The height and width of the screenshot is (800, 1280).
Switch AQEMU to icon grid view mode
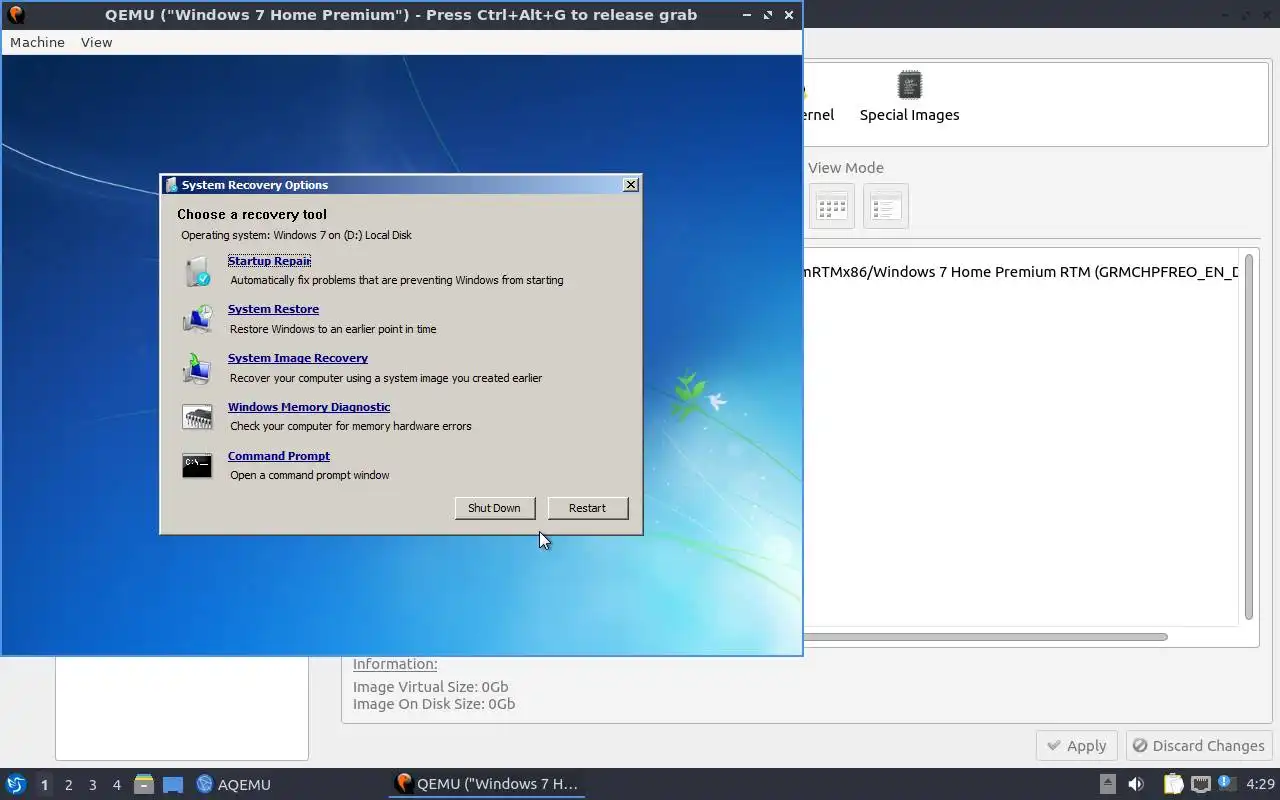832,207
